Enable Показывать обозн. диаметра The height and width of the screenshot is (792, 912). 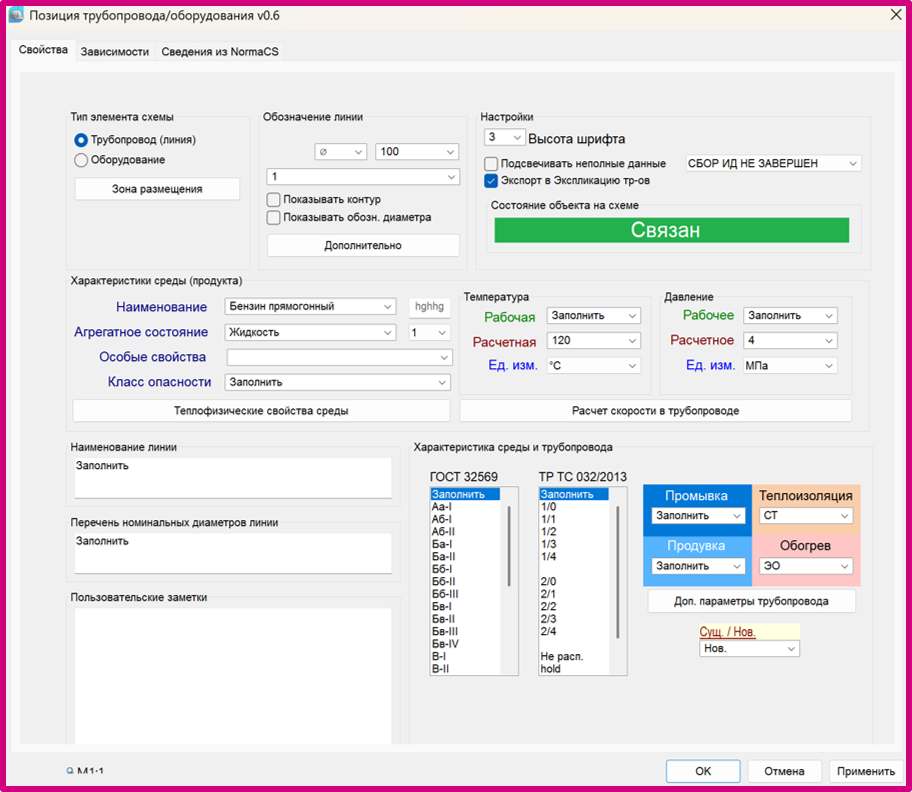(x=274, y=217)
